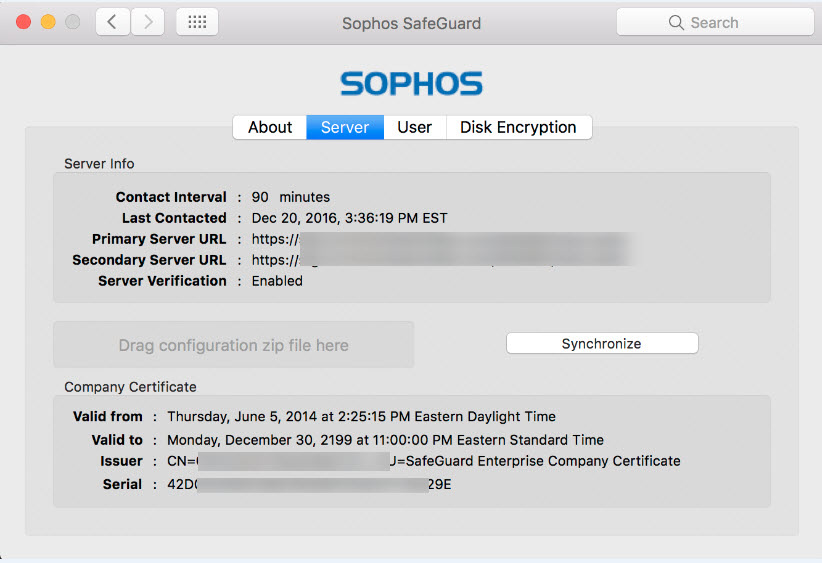
Task: Focus the Search field
Action: point(715,22)
